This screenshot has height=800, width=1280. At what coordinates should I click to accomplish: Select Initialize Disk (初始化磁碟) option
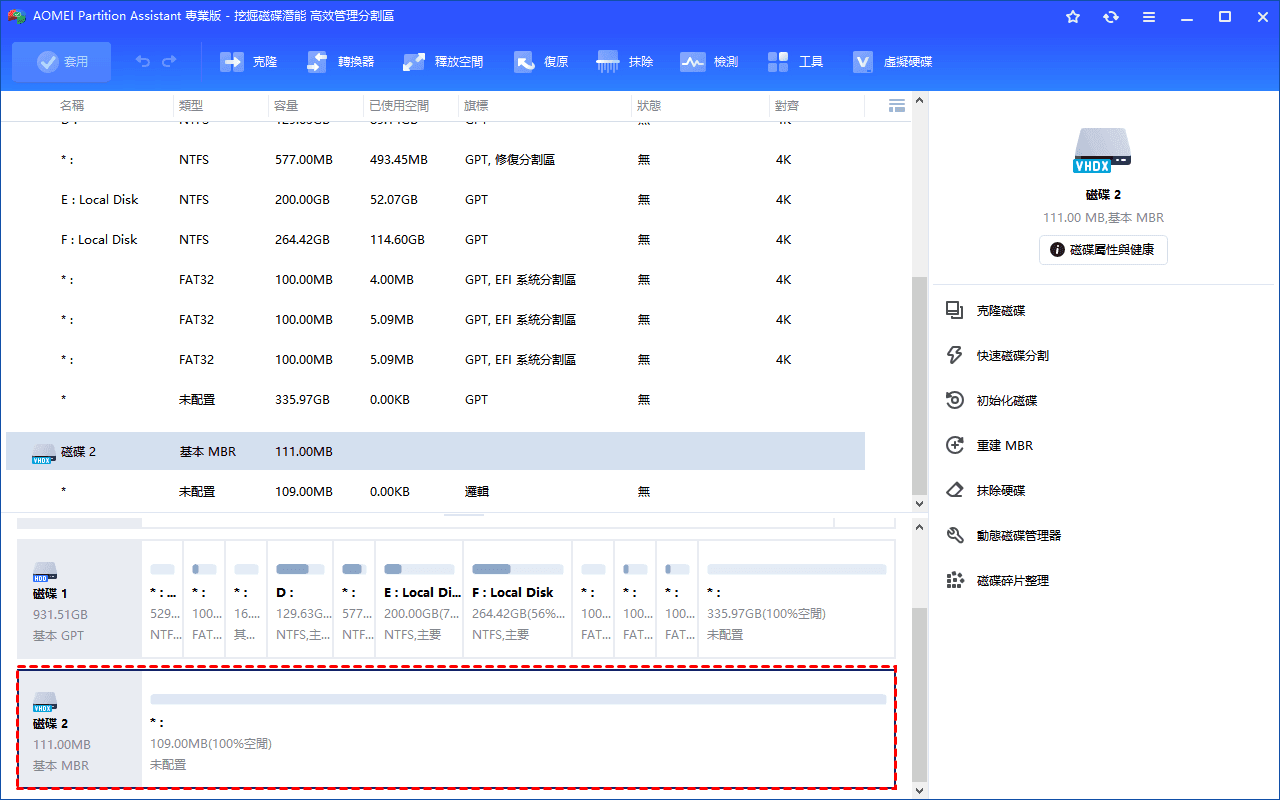pyautogui.click(x=992, y=401)
